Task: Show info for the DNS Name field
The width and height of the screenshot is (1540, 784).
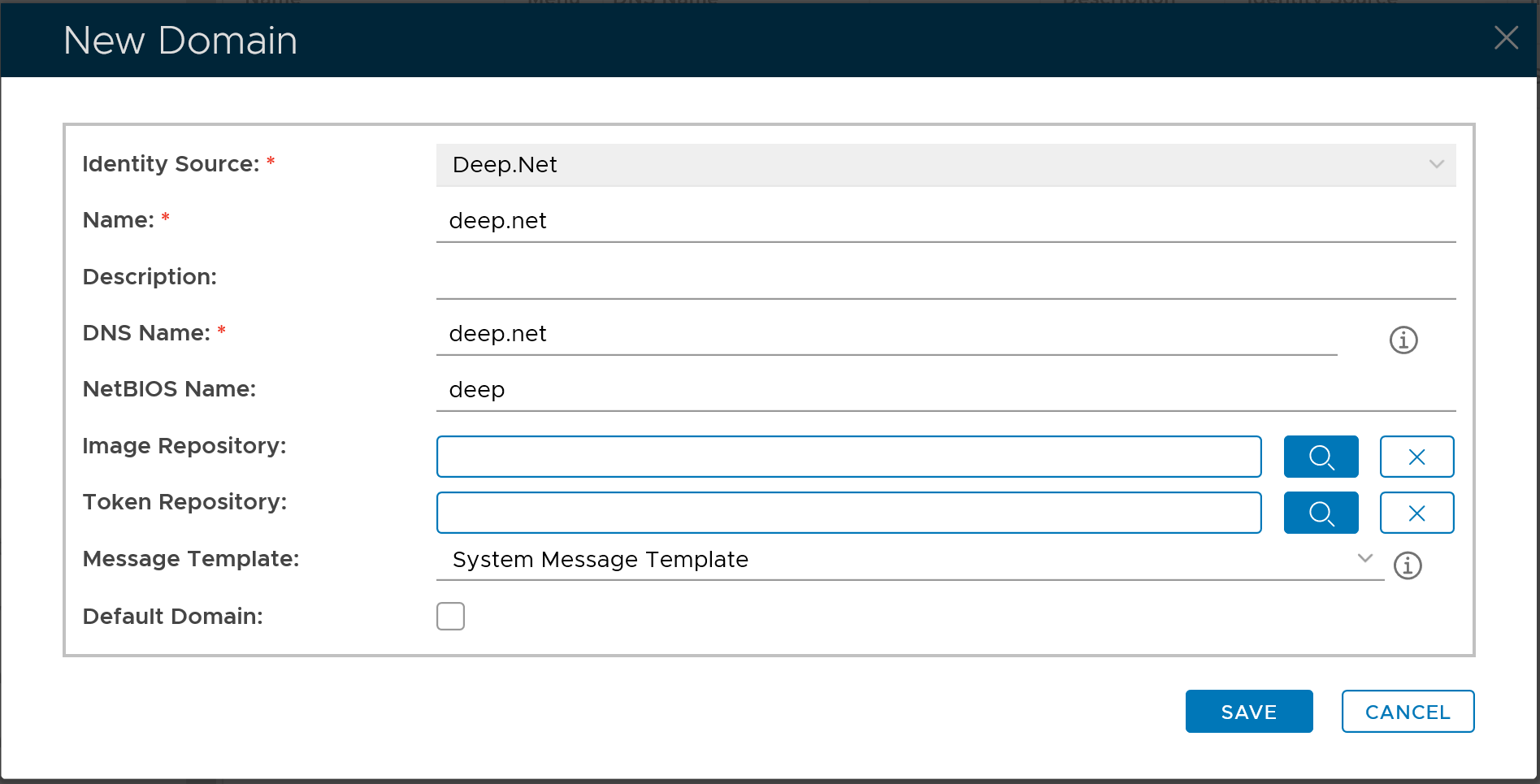Action: point(1403,340)
